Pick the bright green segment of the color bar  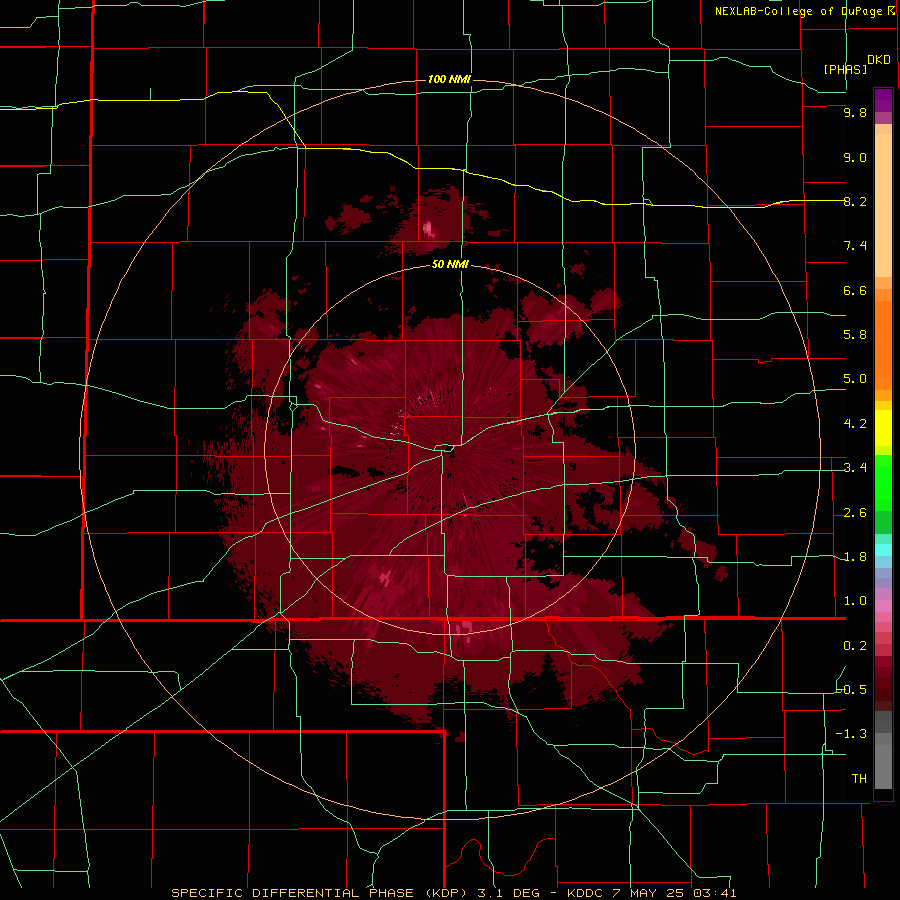pos(883,482)
